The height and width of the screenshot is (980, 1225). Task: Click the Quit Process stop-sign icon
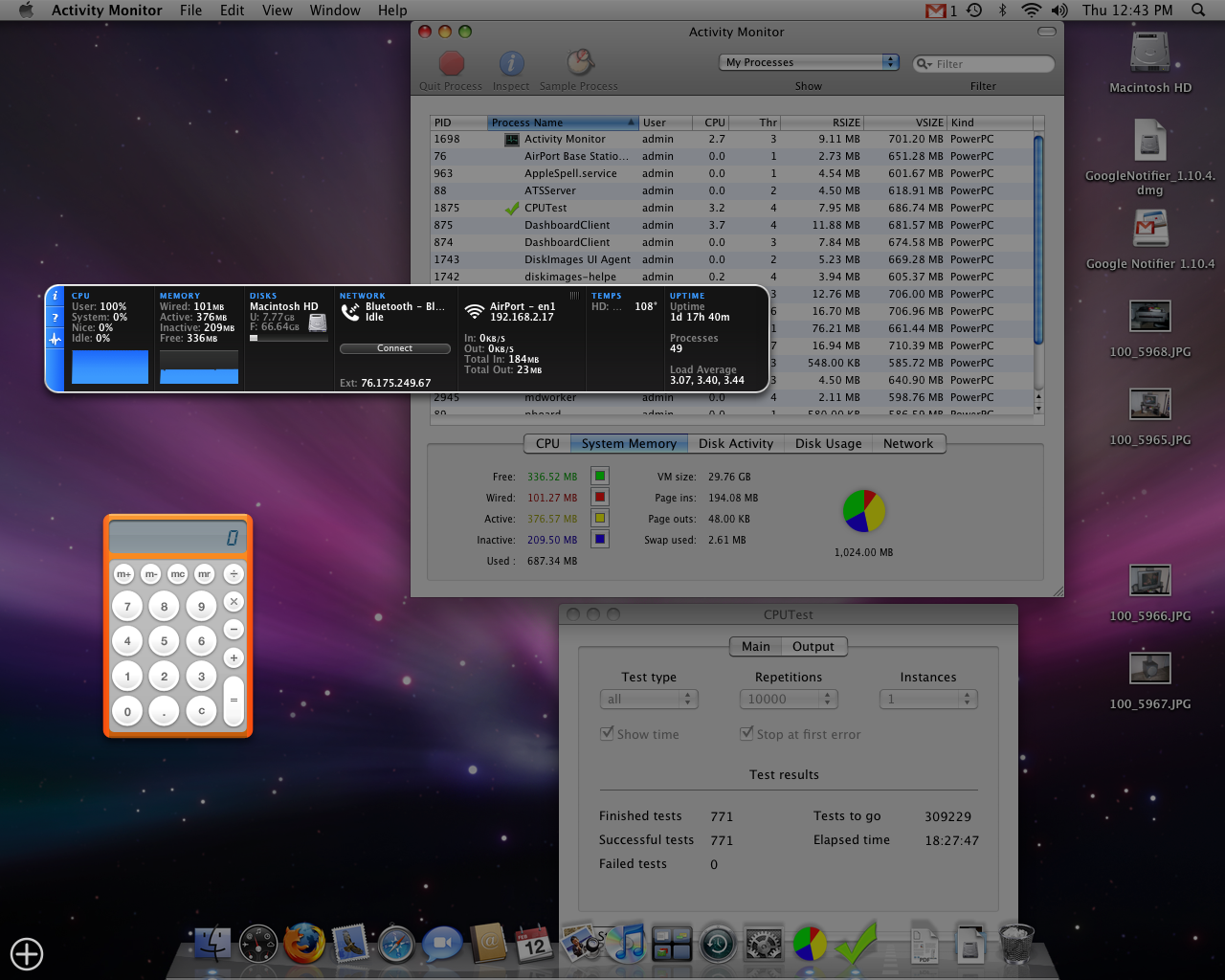[451, 64]
